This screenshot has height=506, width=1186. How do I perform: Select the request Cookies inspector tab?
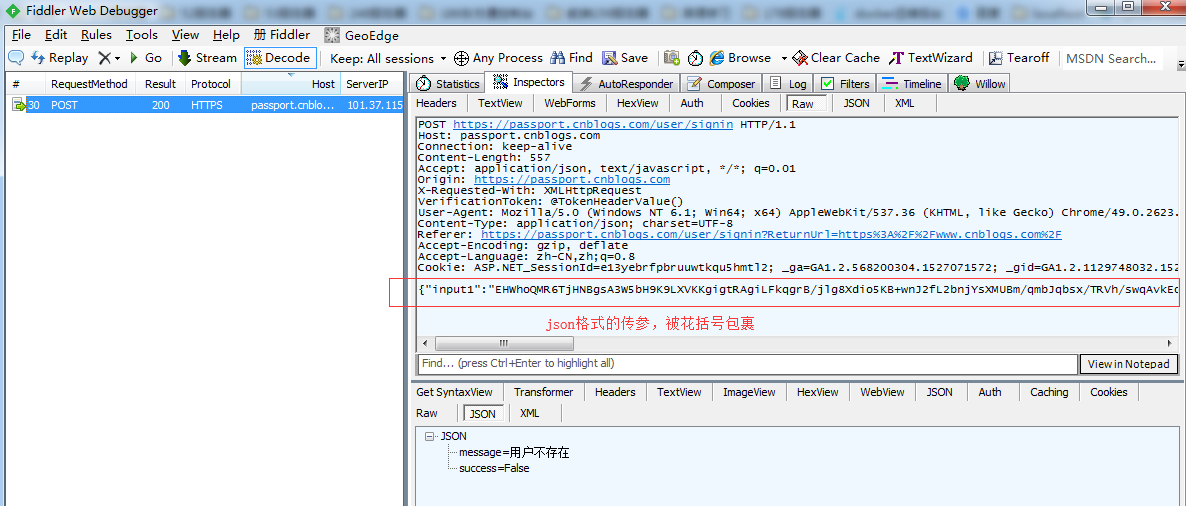751,104
